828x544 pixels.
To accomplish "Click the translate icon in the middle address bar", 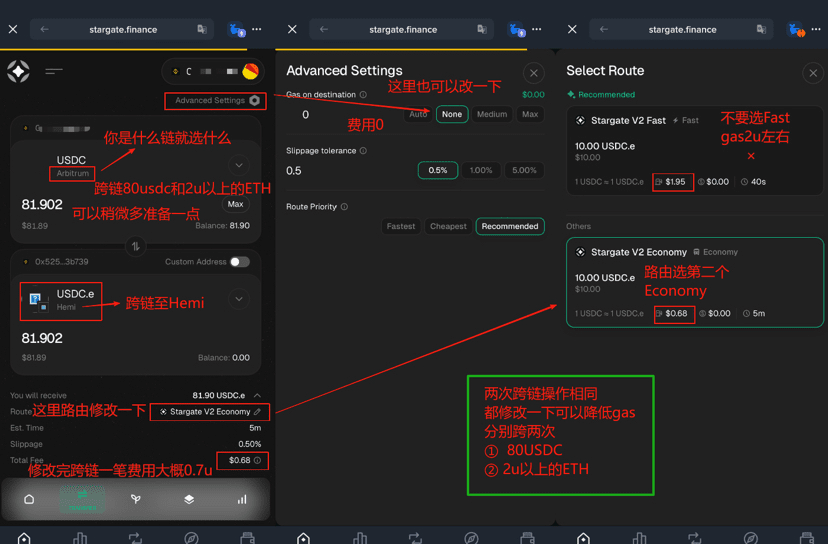I will coord(482,30).
